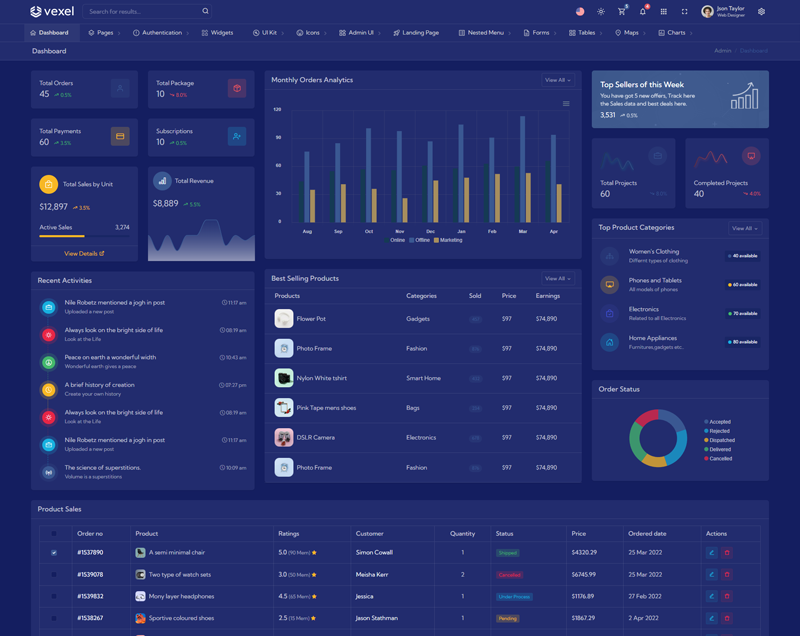Open the Widgets menu item

click(217, 33)
